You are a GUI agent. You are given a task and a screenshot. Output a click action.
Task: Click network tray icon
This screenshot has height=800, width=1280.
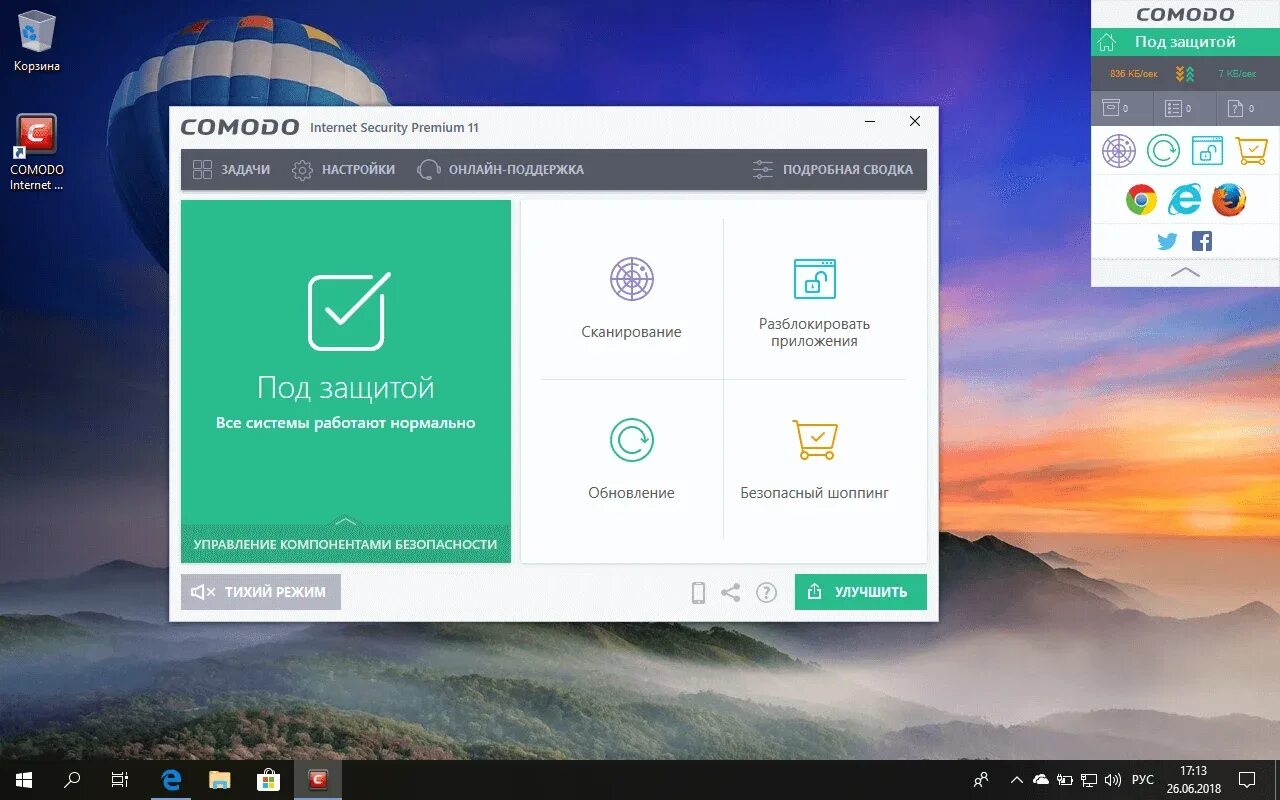coord(1088,780)
